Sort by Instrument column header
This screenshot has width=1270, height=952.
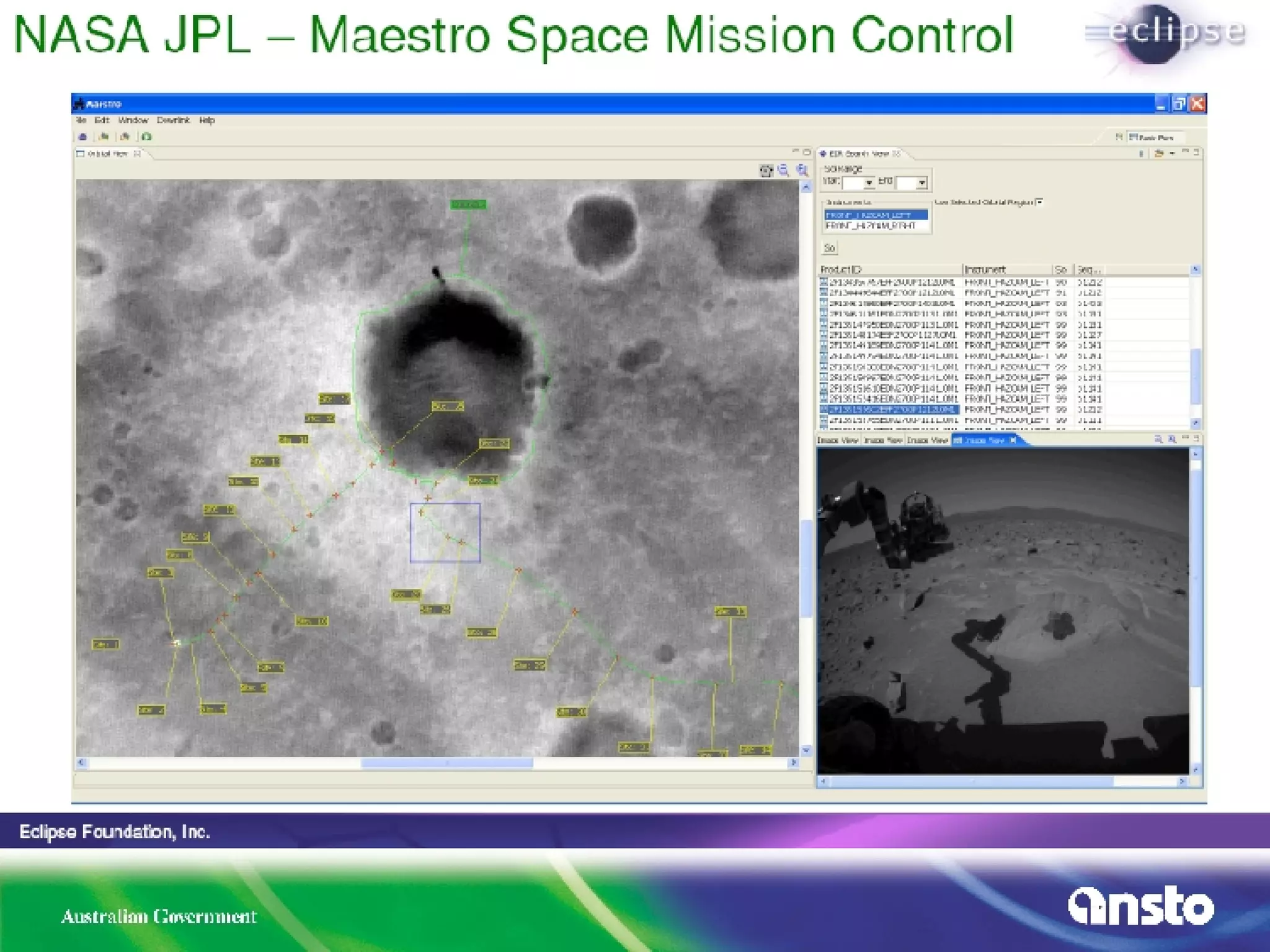[985, 270]
